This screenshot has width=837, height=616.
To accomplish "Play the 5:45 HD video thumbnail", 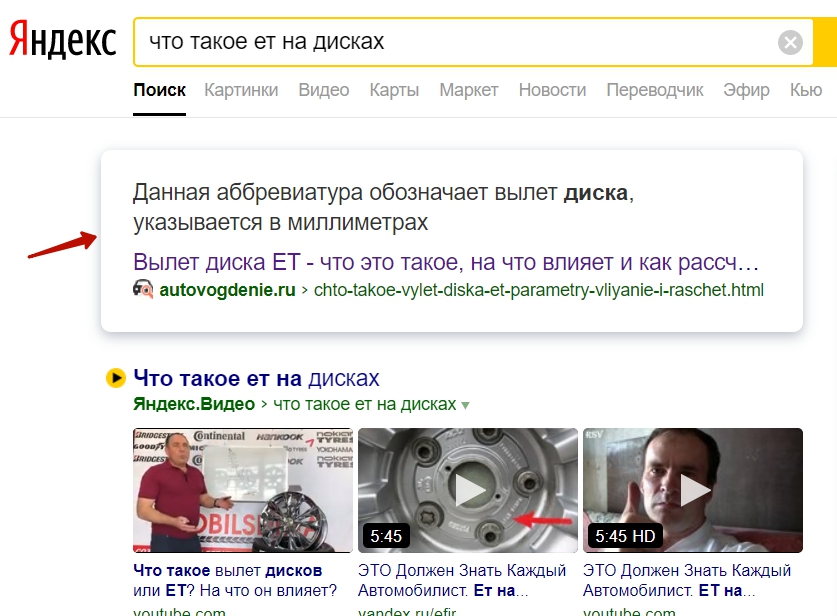I will [692, 490].
